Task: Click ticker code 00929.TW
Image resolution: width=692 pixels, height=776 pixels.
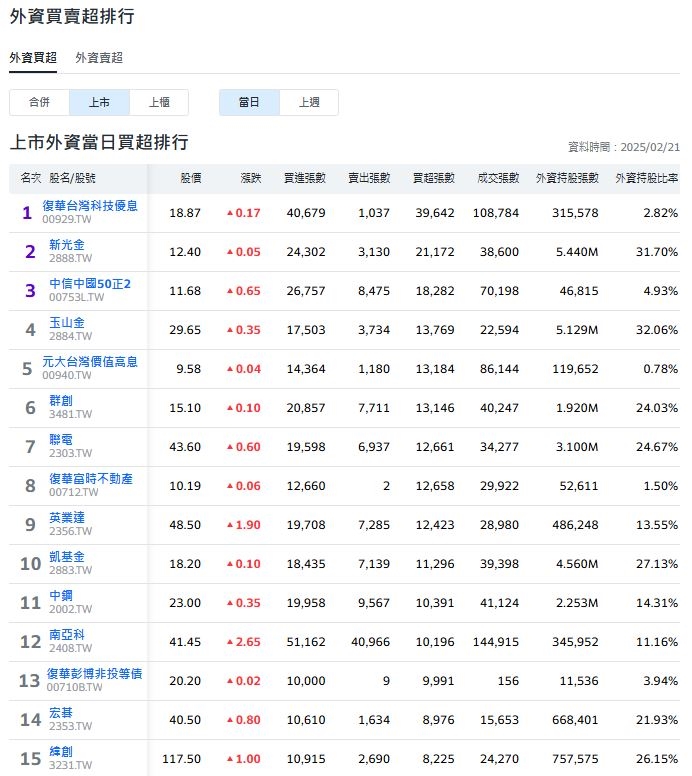Action: pos(67,219)
